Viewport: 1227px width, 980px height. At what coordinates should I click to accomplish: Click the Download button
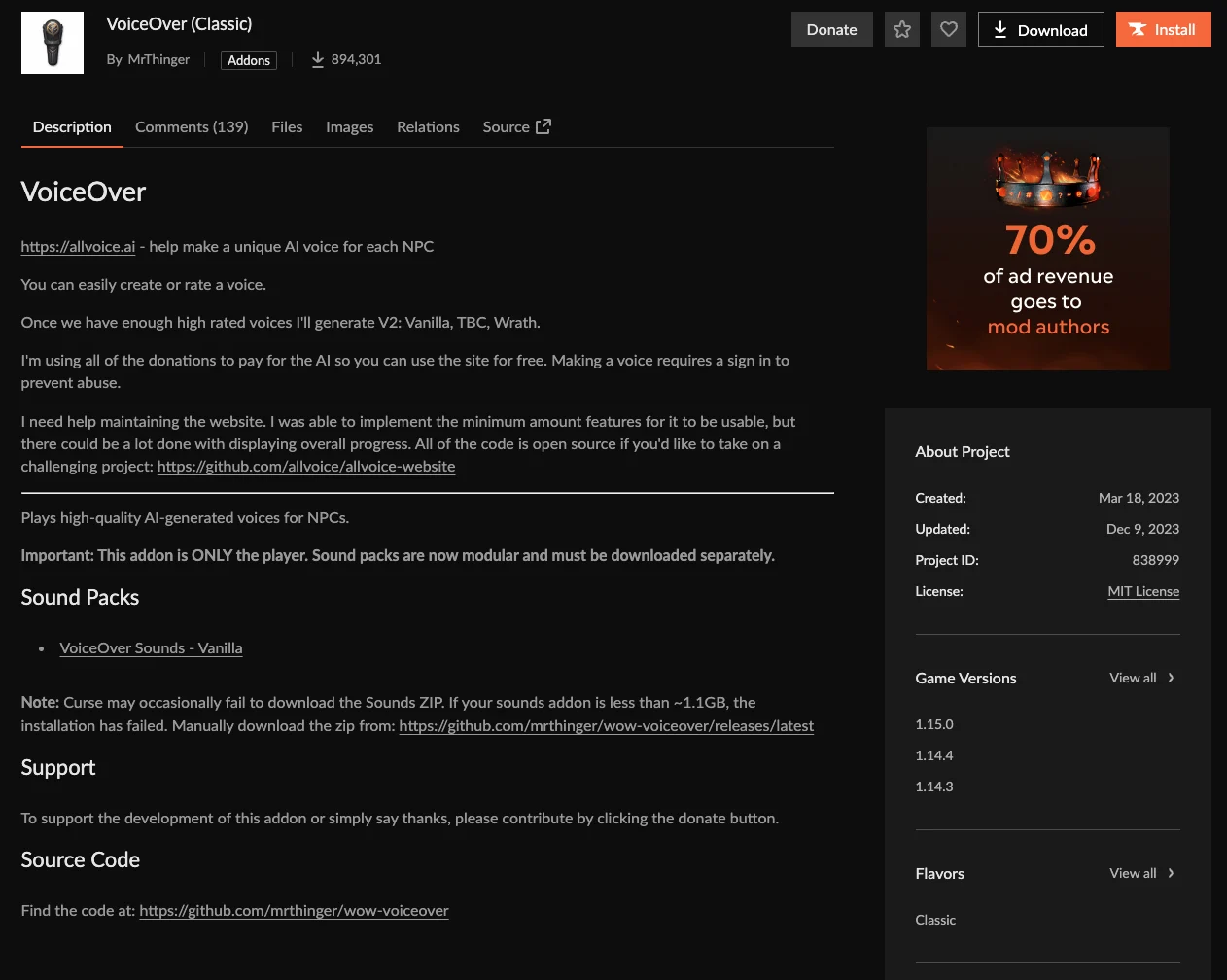point(1040,29)
